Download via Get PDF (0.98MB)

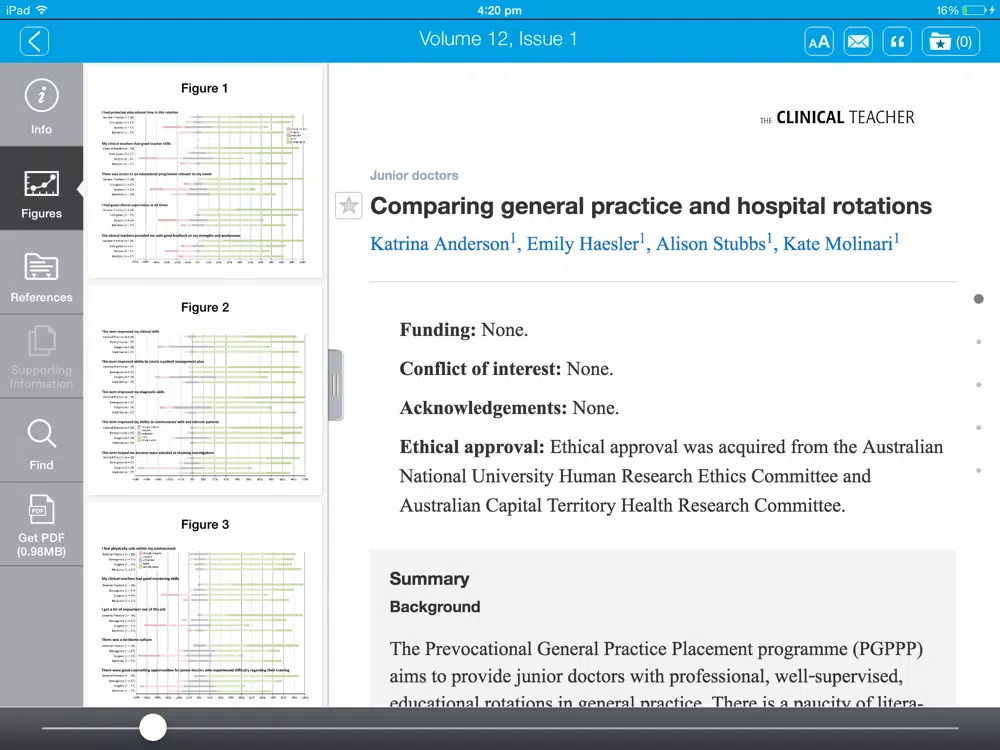[x=41, y=524]
